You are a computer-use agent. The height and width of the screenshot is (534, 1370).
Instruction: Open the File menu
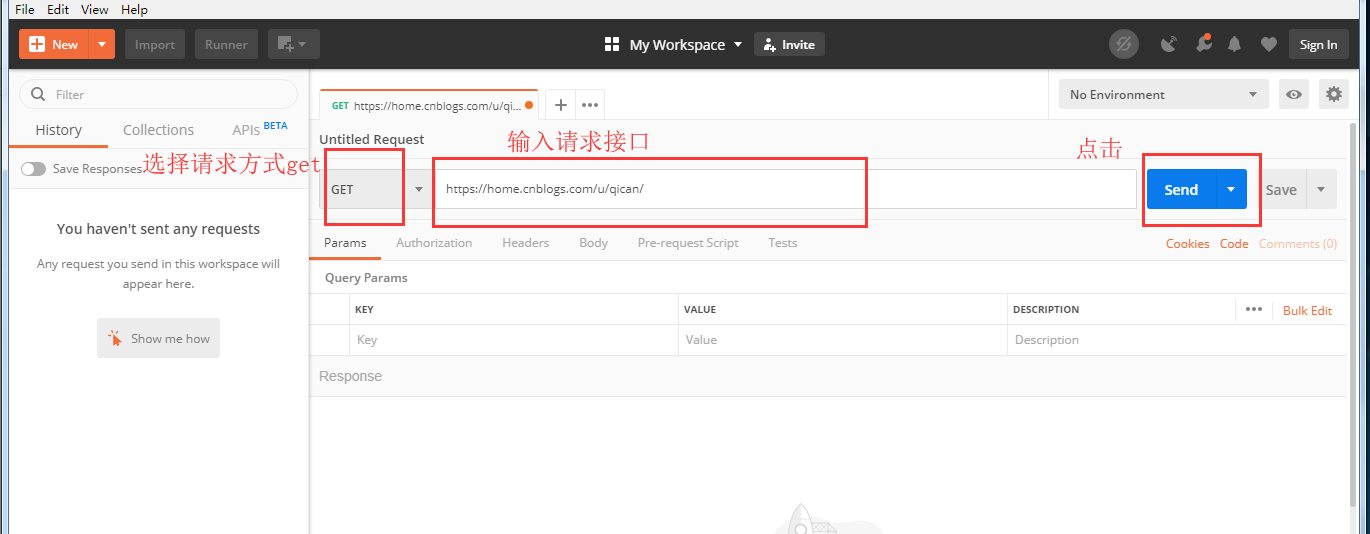tap(25, 9)
